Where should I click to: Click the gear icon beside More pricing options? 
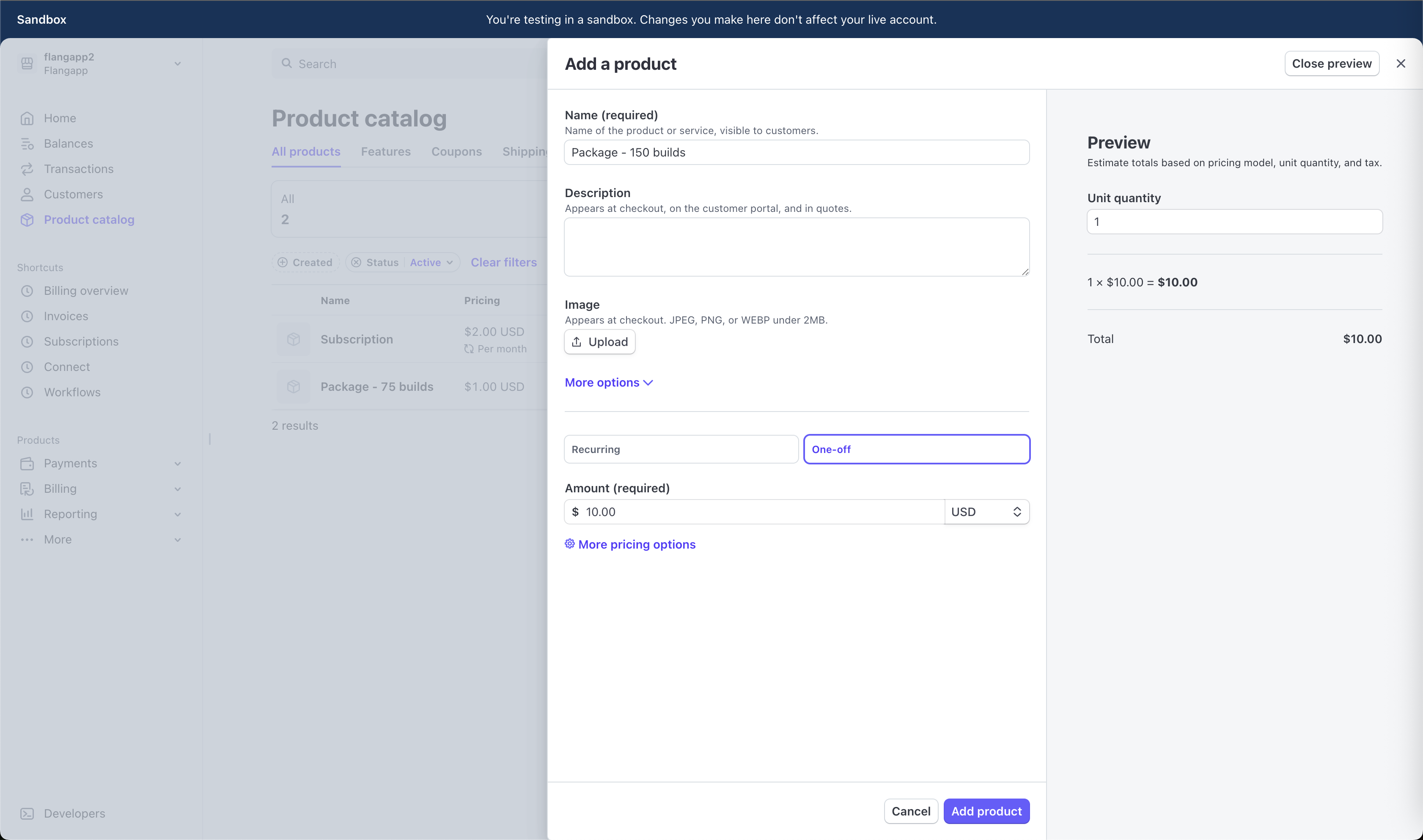[x=569, y=544]
